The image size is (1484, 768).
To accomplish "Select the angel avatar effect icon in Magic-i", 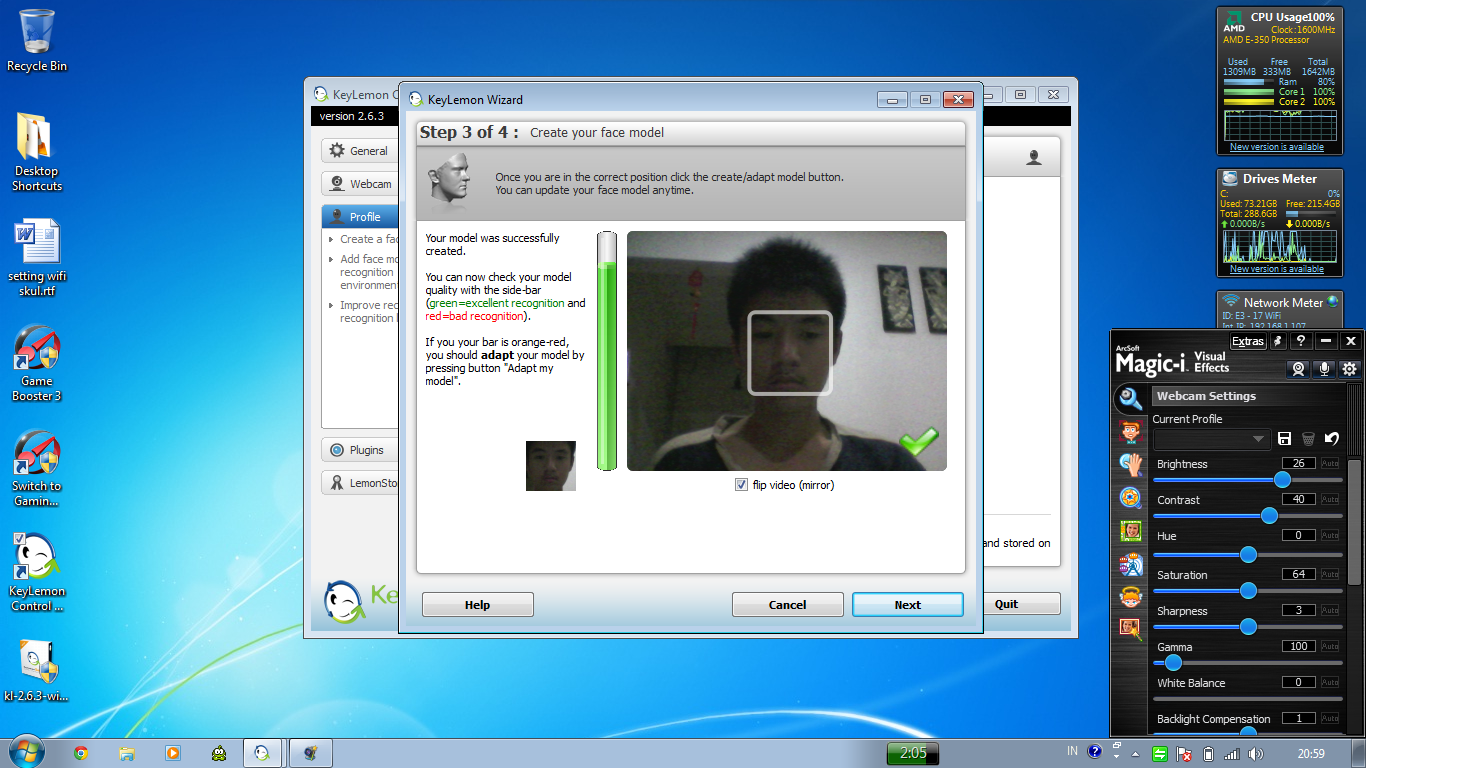I will click(1131, 597).
